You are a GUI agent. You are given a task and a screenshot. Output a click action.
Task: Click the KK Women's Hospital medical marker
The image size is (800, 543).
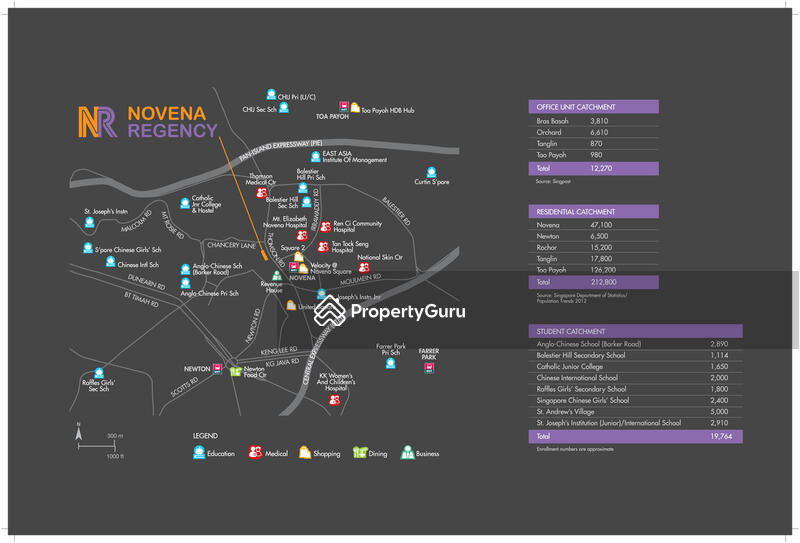[x=335, y=400]
